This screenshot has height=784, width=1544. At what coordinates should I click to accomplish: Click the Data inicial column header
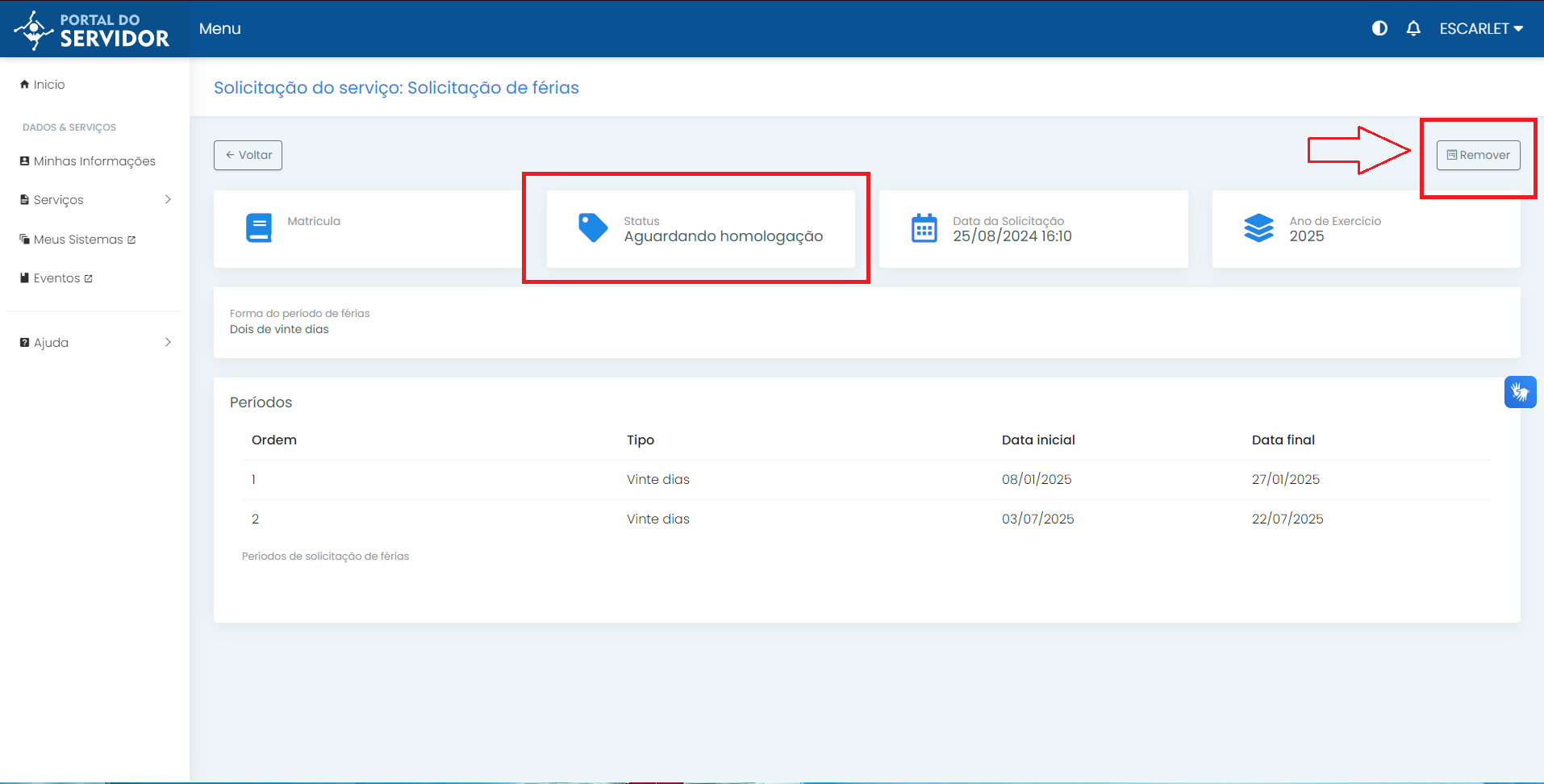[1038, 440]
